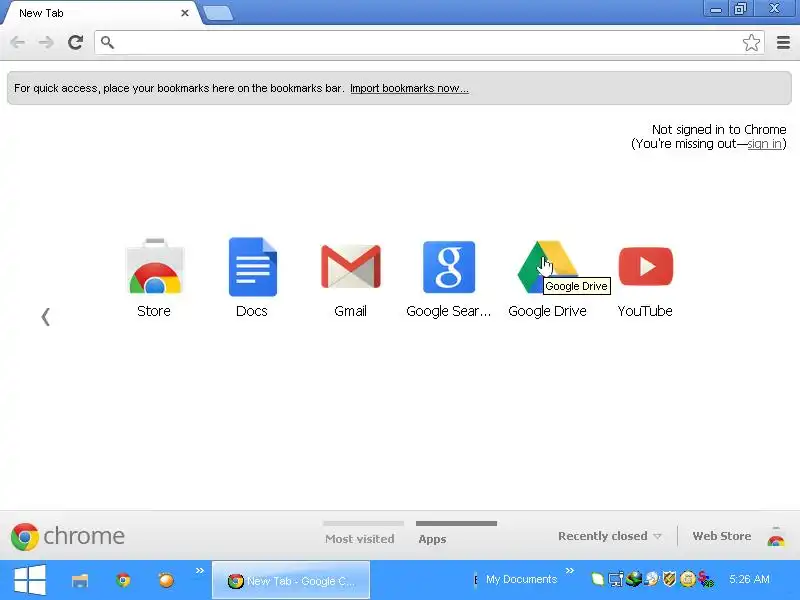Click the security shield tray icon
This screenshot has height=600, width=800.
point(669,579)
